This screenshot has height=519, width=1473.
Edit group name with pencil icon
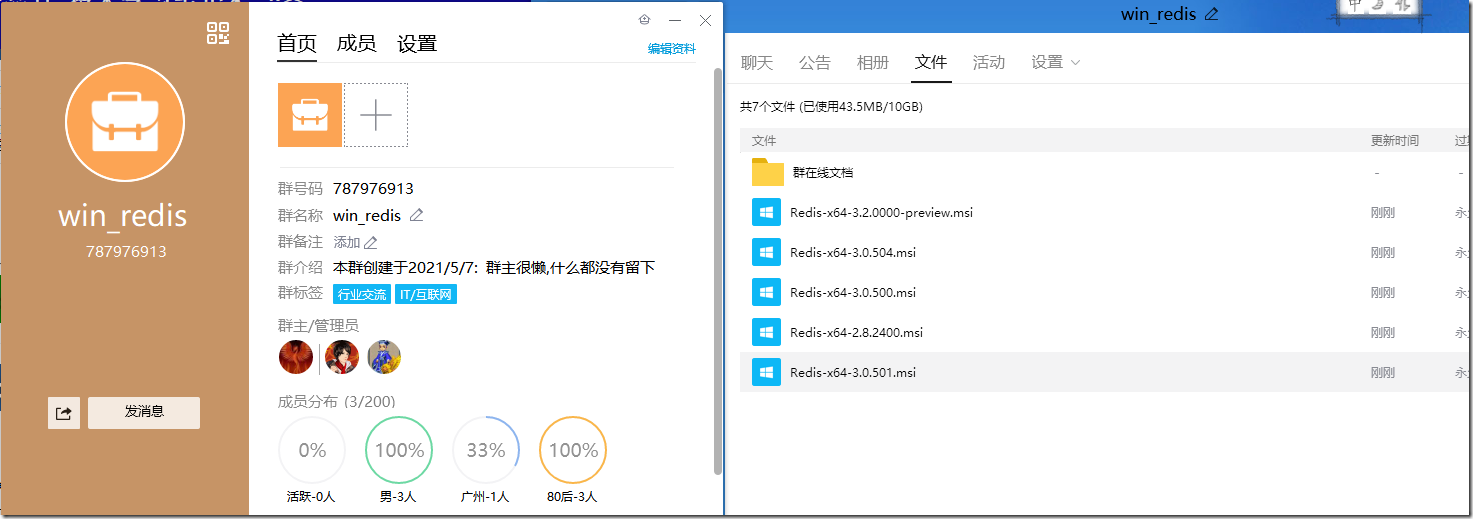tap(417, 215)
